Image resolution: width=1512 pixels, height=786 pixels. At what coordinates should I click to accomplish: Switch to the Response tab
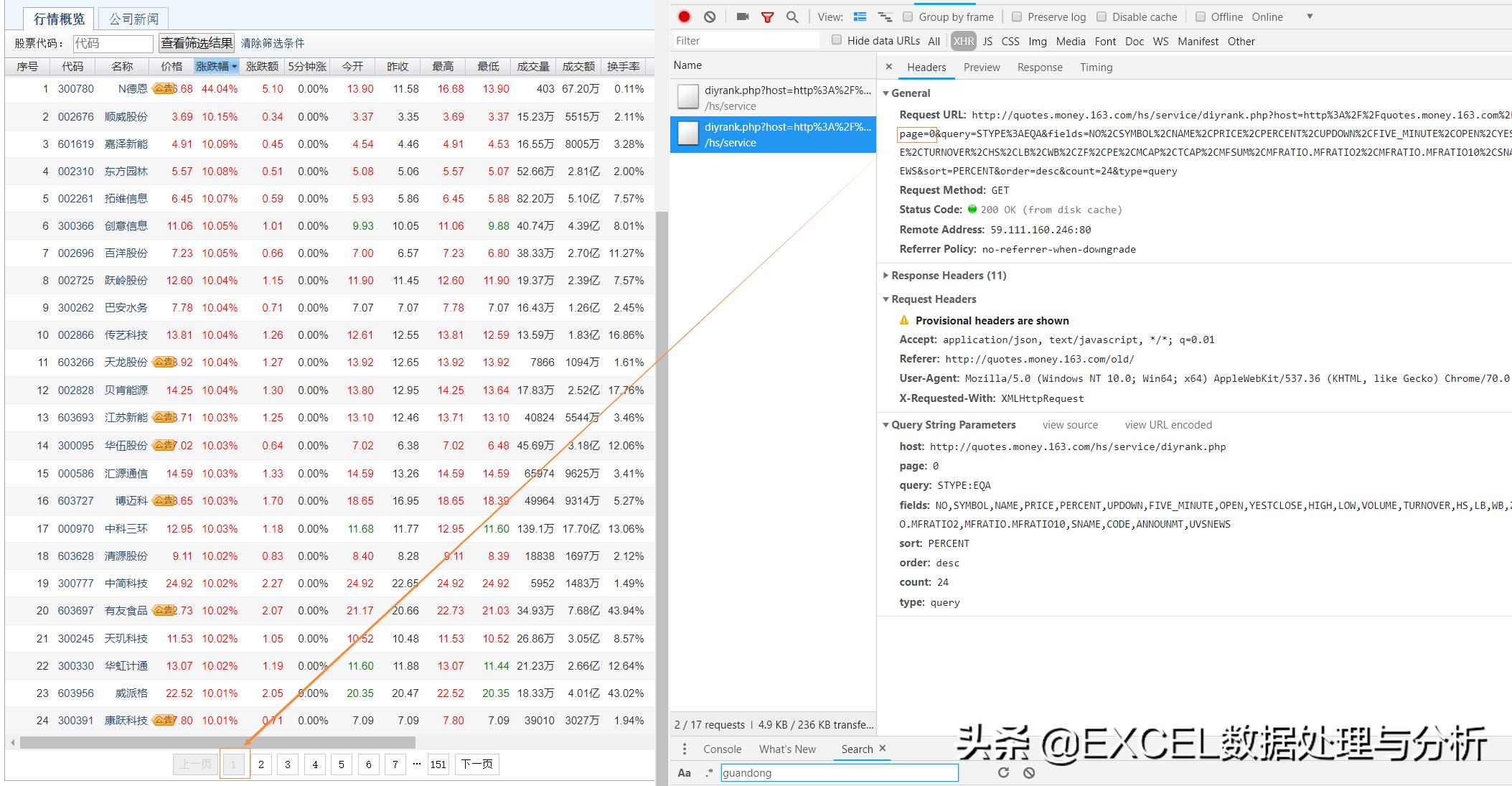coord(1040,67)
